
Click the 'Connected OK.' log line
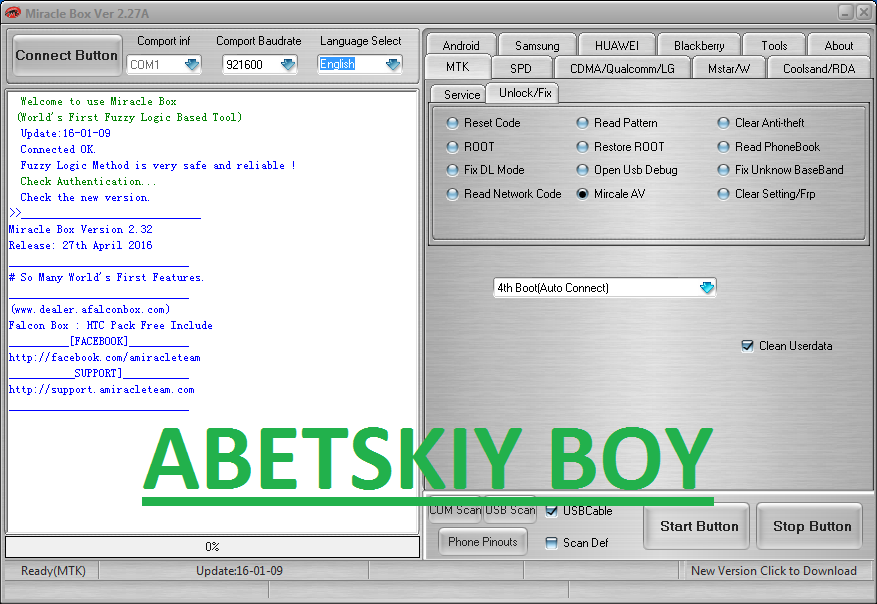click(x=58, y=149)
